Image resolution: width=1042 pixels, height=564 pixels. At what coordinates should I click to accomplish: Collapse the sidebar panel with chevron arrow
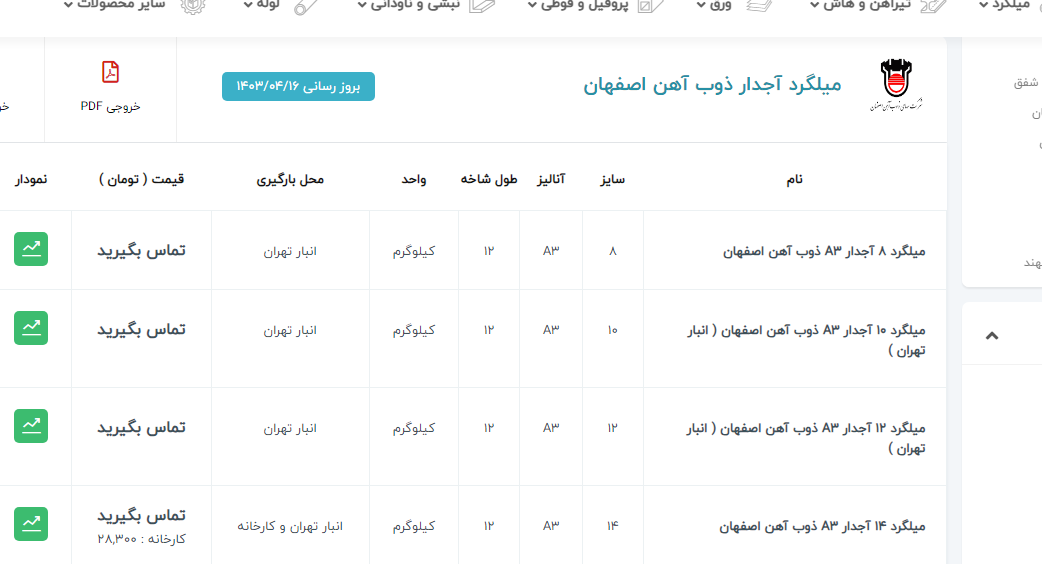coord(991,336)
